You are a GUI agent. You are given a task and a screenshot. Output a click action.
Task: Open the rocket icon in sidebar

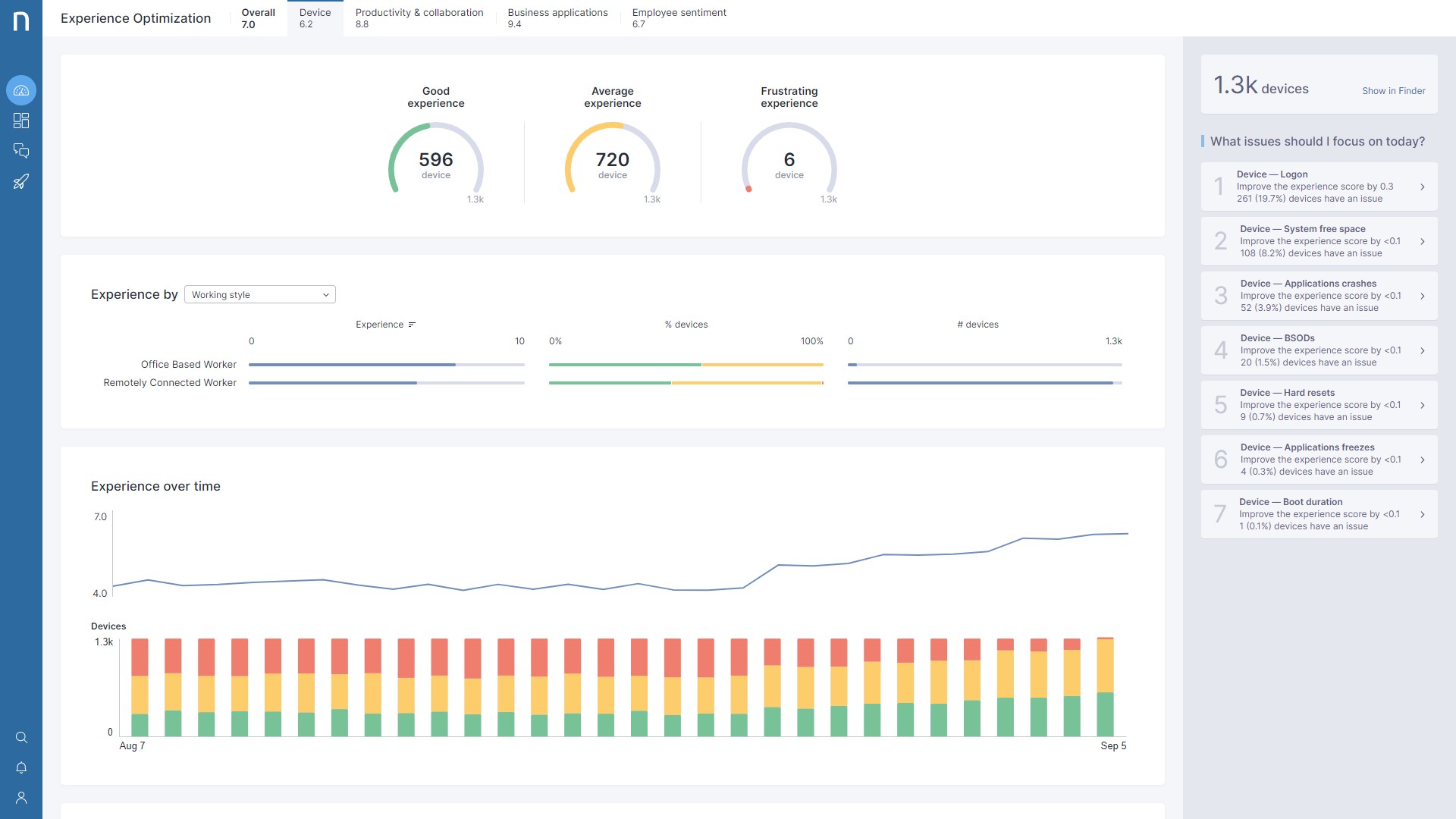21,181
